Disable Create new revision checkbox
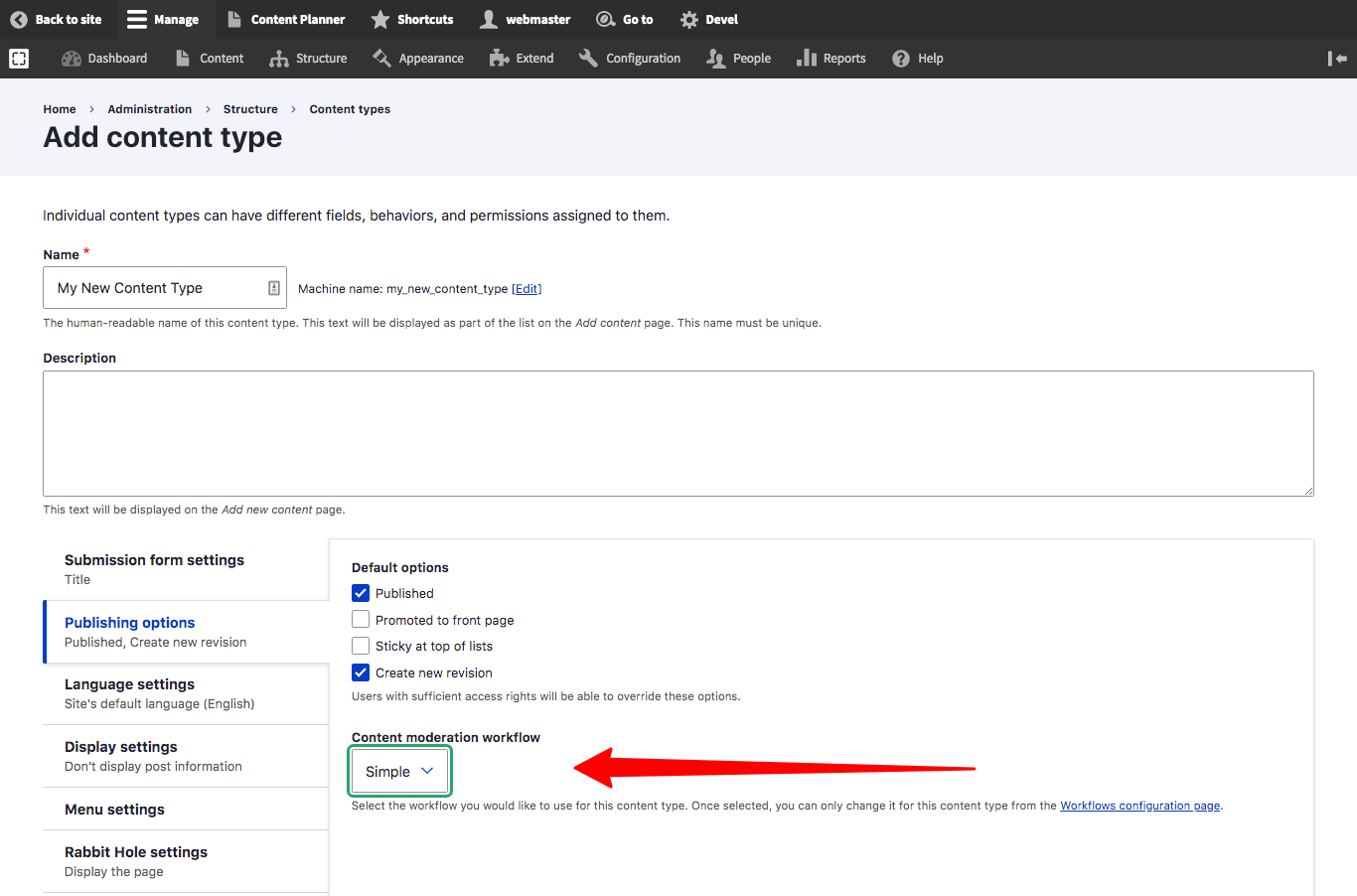The width and height of the screenshot is (1357, 896). [361, 672]
